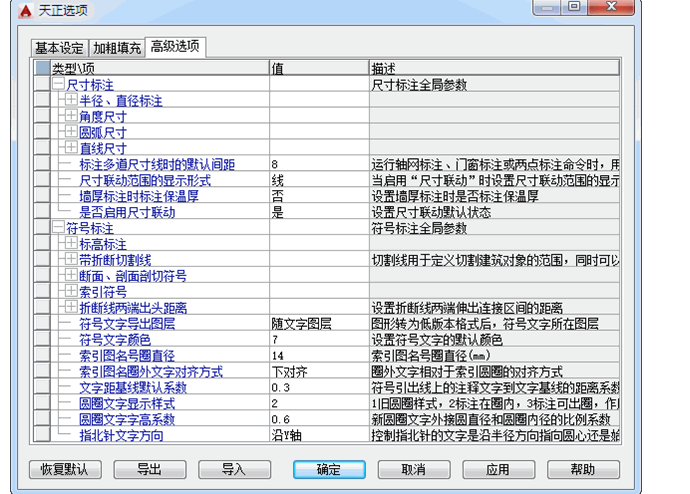
Task: Collapse the 符号标注 tree section
Action: 58,228
